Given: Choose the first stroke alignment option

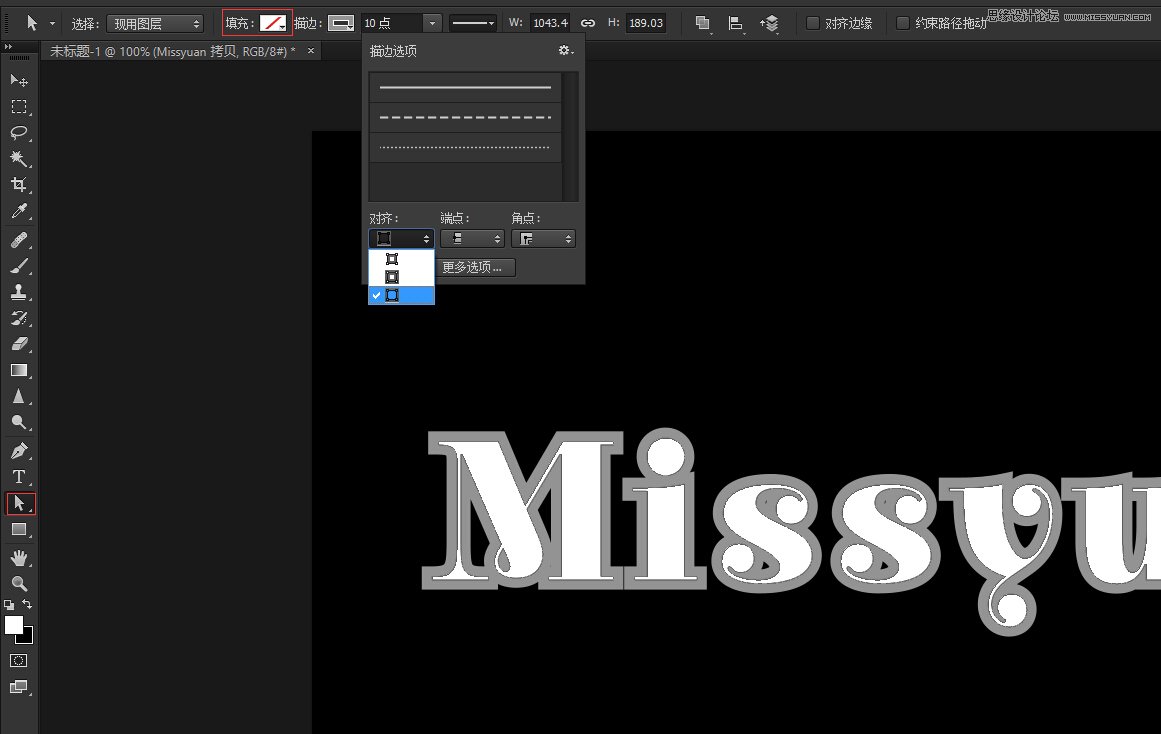Looking at the screenshot, I should pos(401,258).
